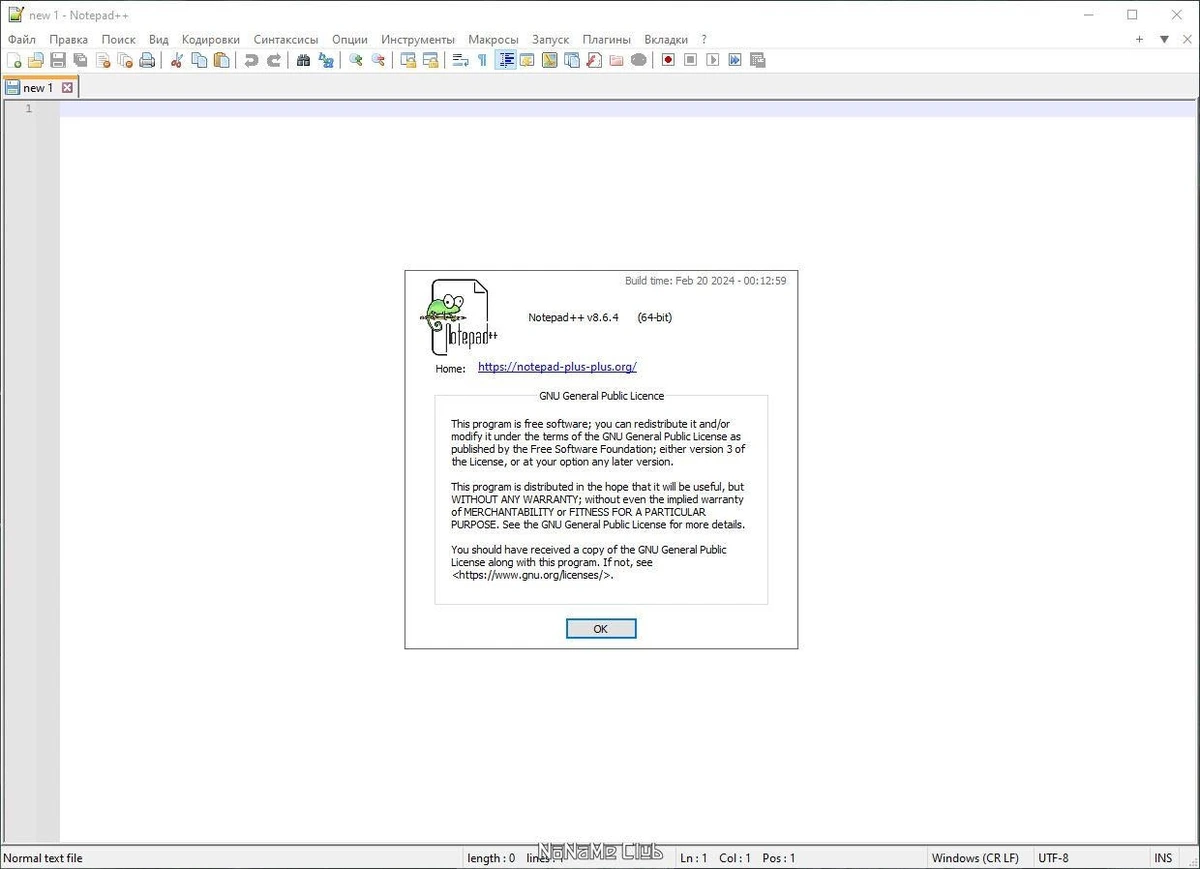Click the Save floppy disk icon
The image size is (1200, 869).
58,60
